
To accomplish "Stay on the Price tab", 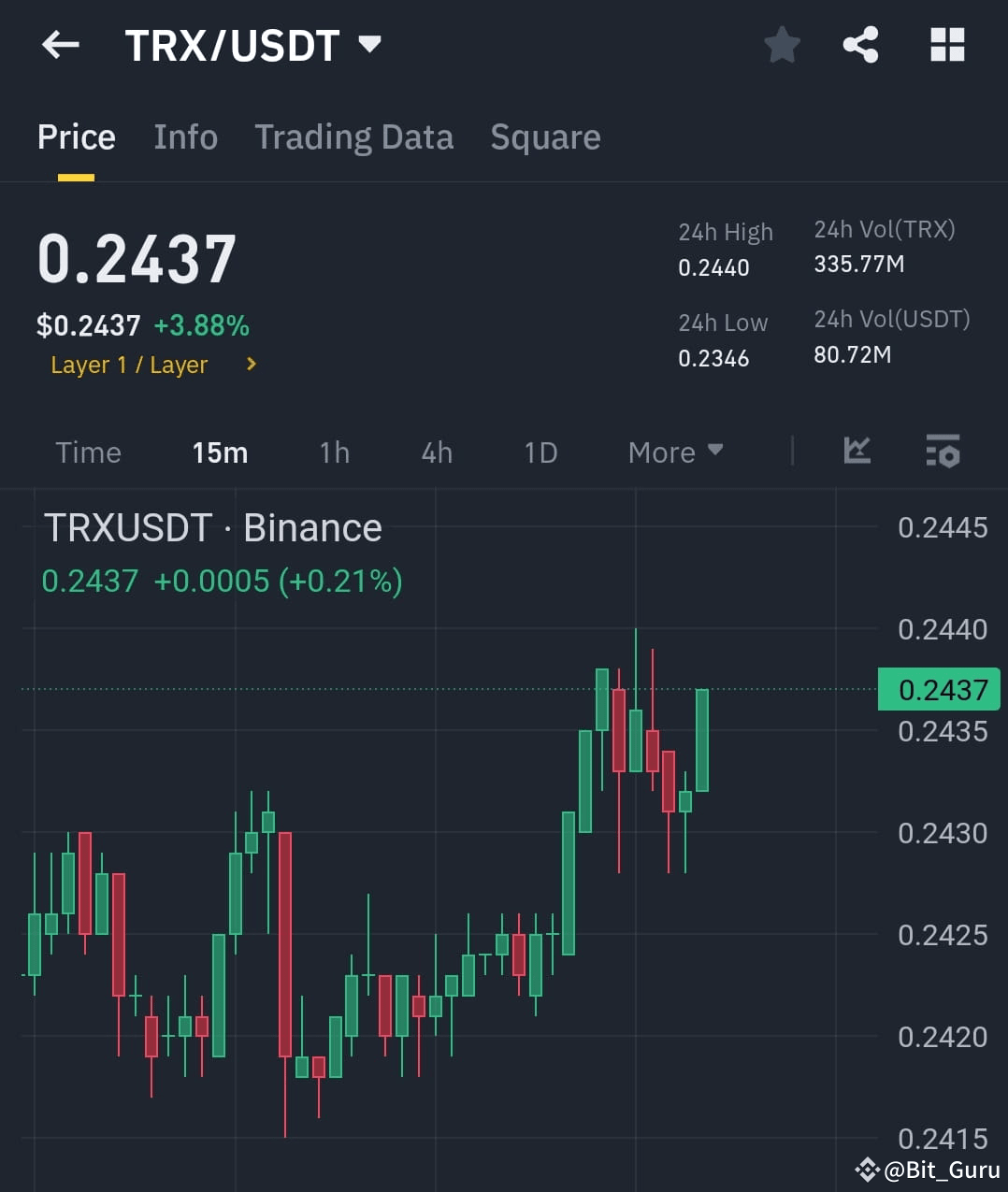I will coord(76,136).
